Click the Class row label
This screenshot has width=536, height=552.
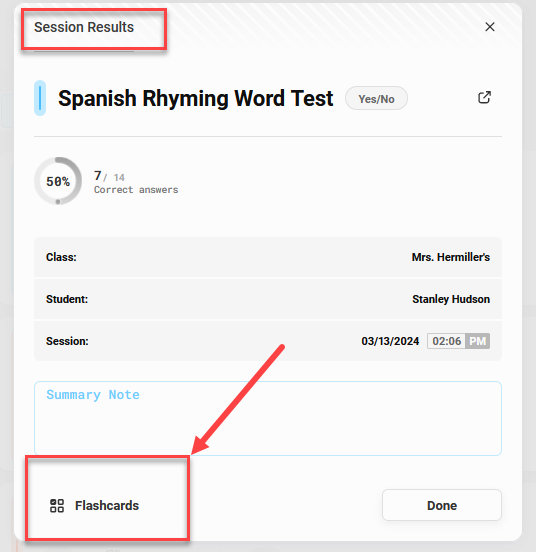(x=61, y=257)
